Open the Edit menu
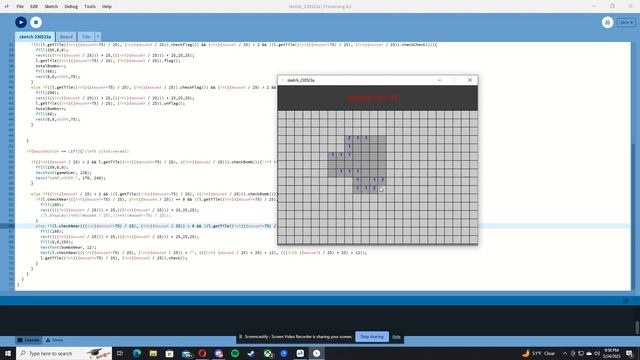This screenshot has width=640, height=360. tap(34, 7)
